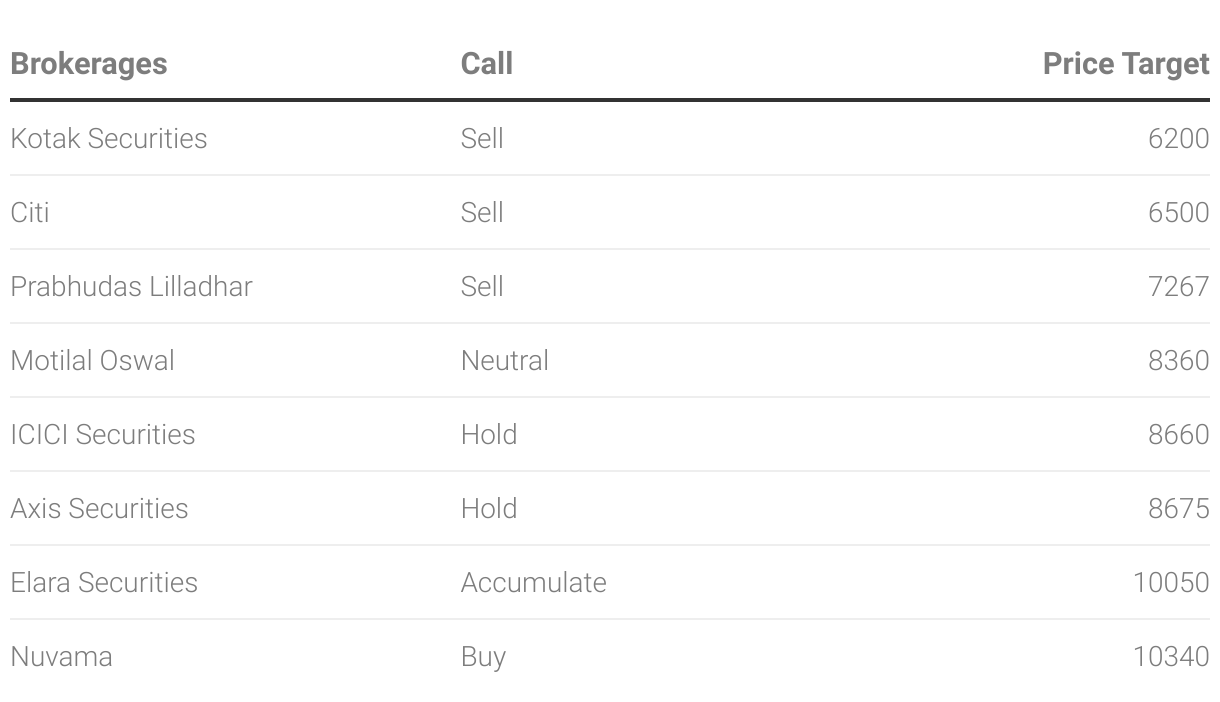The image size is (1220, 702).
Task: Click the Prabhudas Lilladhar row name
Action: (131, 286)
